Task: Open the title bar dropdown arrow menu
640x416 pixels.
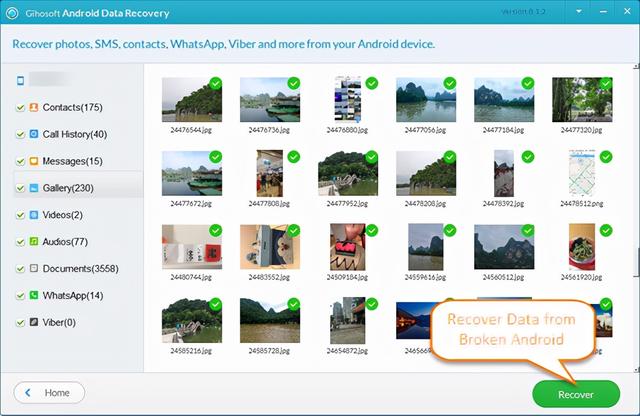Action: click(x=579, y=12)
